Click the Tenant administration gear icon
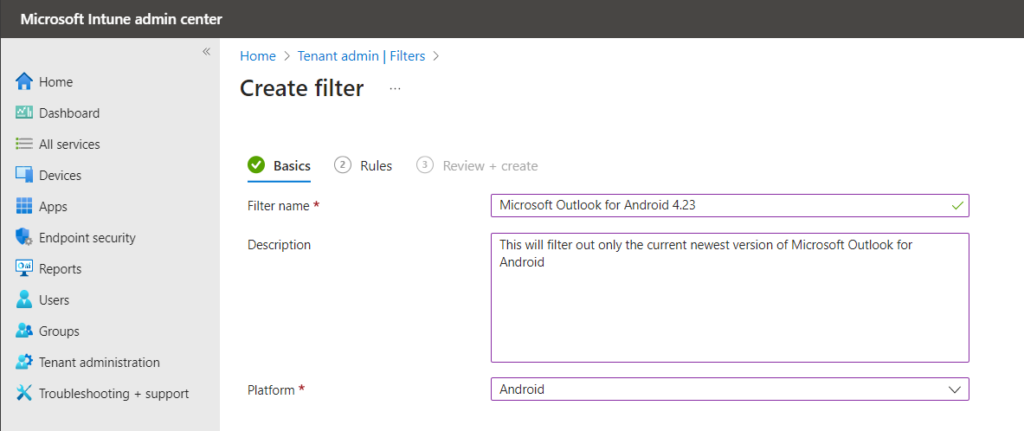The image size is (1024, 431). 24,362
